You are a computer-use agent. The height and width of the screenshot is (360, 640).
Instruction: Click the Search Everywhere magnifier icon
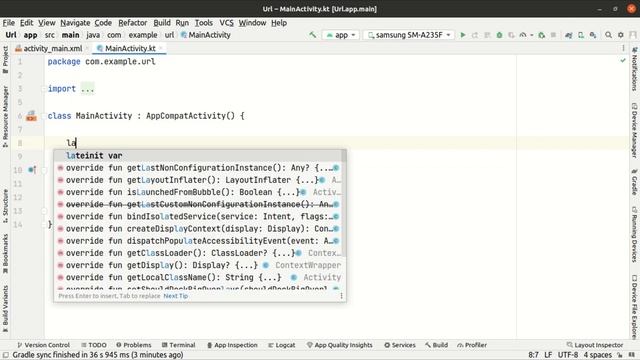[608, 35]
